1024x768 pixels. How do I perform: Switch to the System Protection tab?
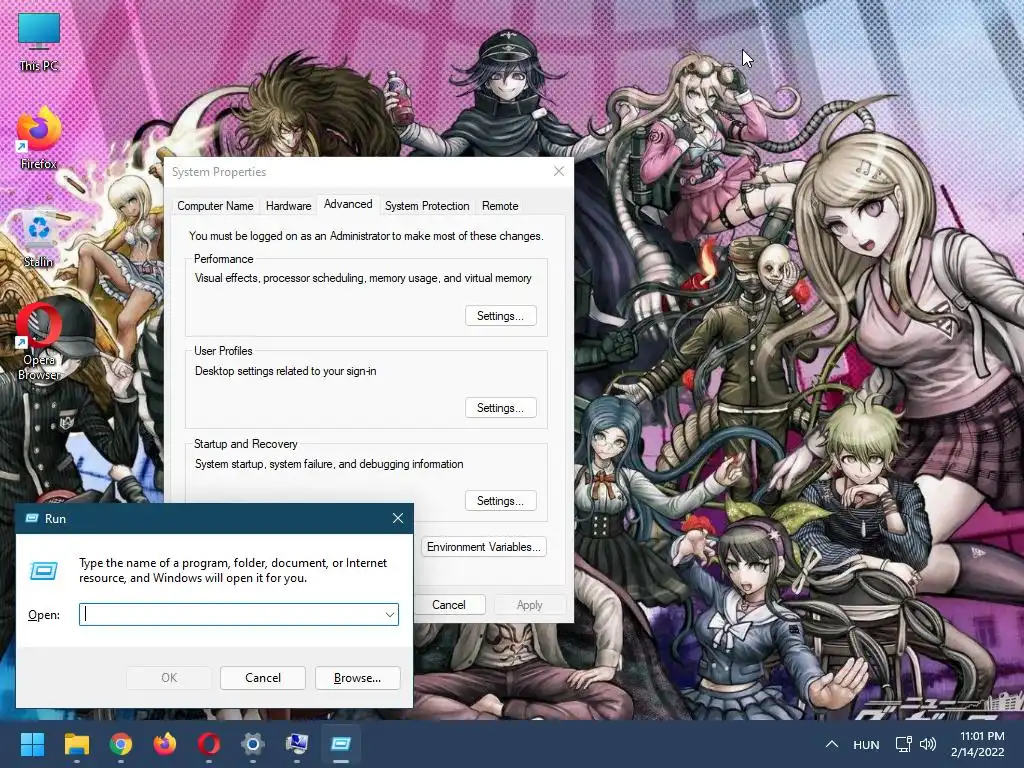[427, 206]
